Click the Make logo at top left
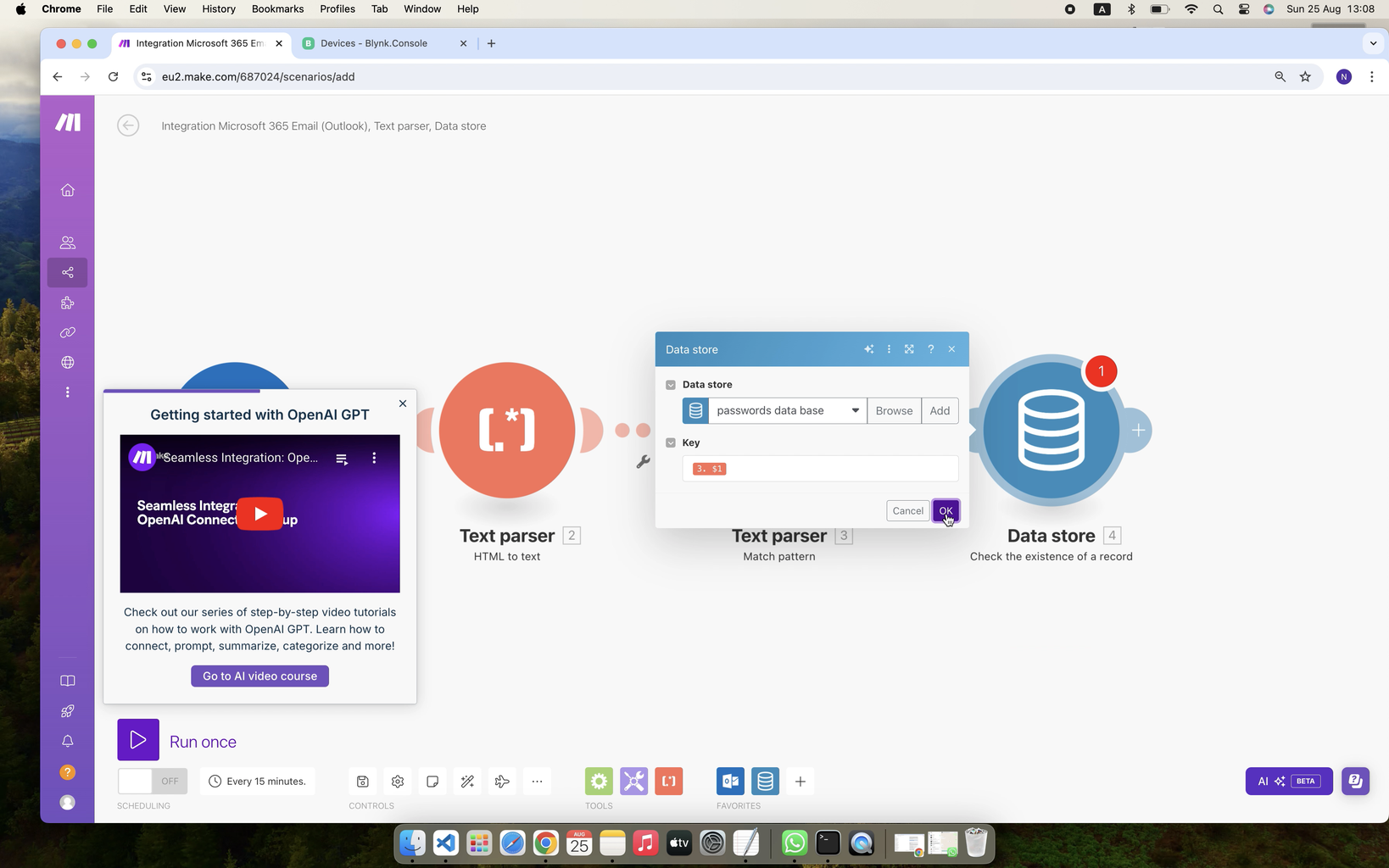The height and width of the screenshot is (868, 1389). tap(68, 122)
